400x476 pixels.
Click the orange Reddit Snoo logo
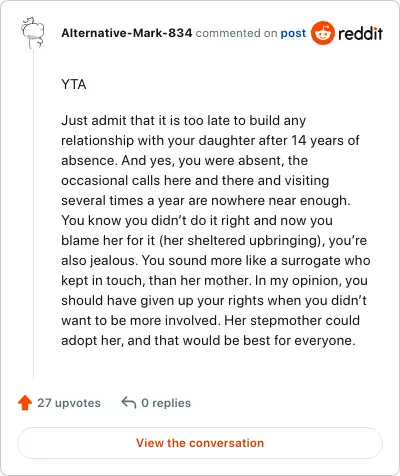point(323,33)
